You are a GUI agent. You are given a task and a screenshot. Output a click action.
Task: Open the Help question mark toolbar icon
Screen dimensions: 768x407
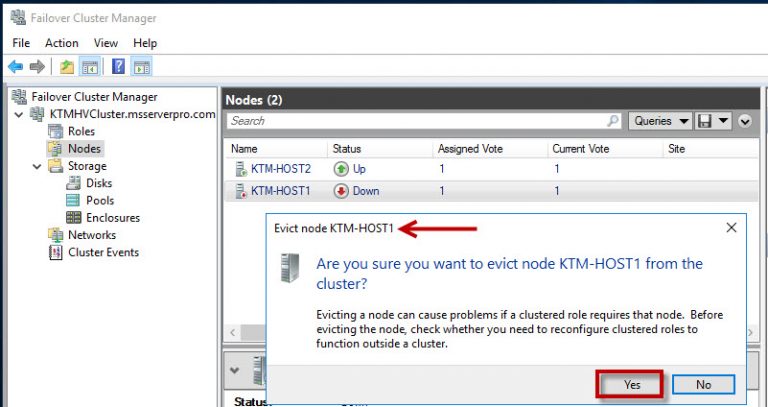click(x=118, y=66)
